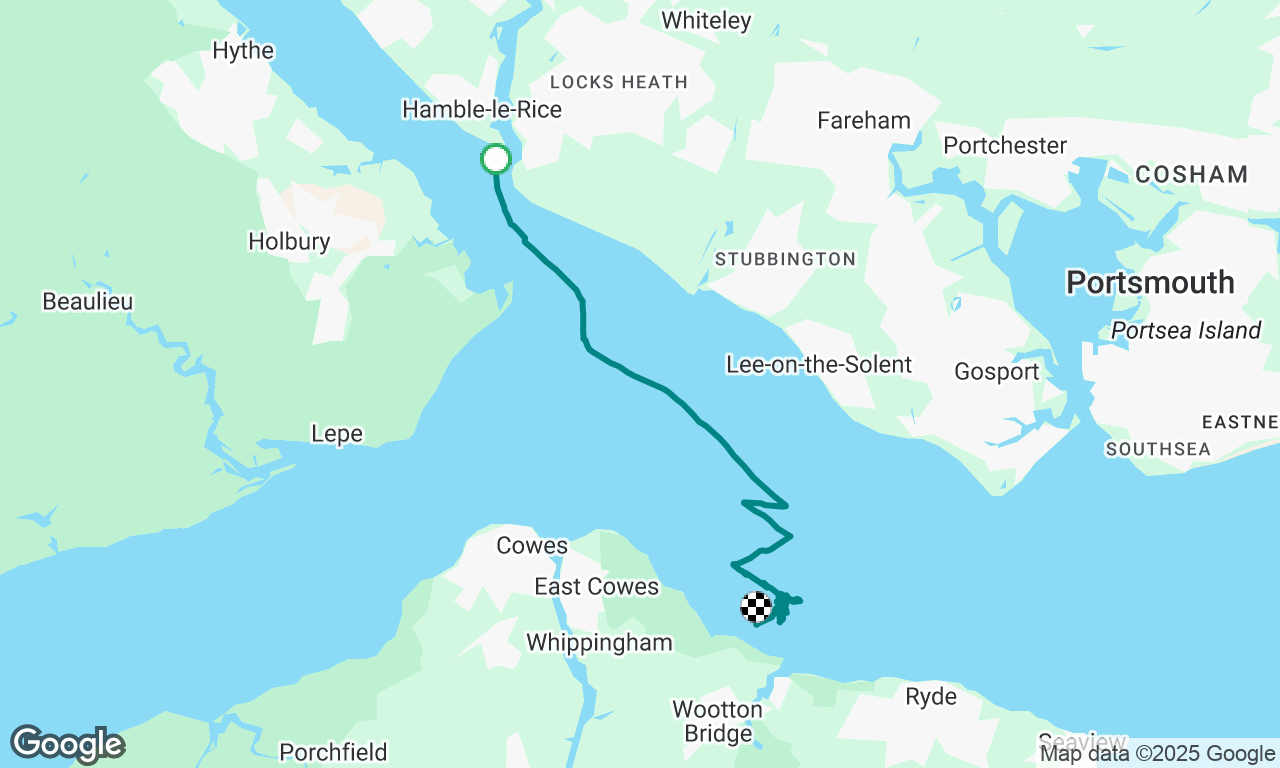
Task: Click the Hythe town label
Action: click(243, 51)
